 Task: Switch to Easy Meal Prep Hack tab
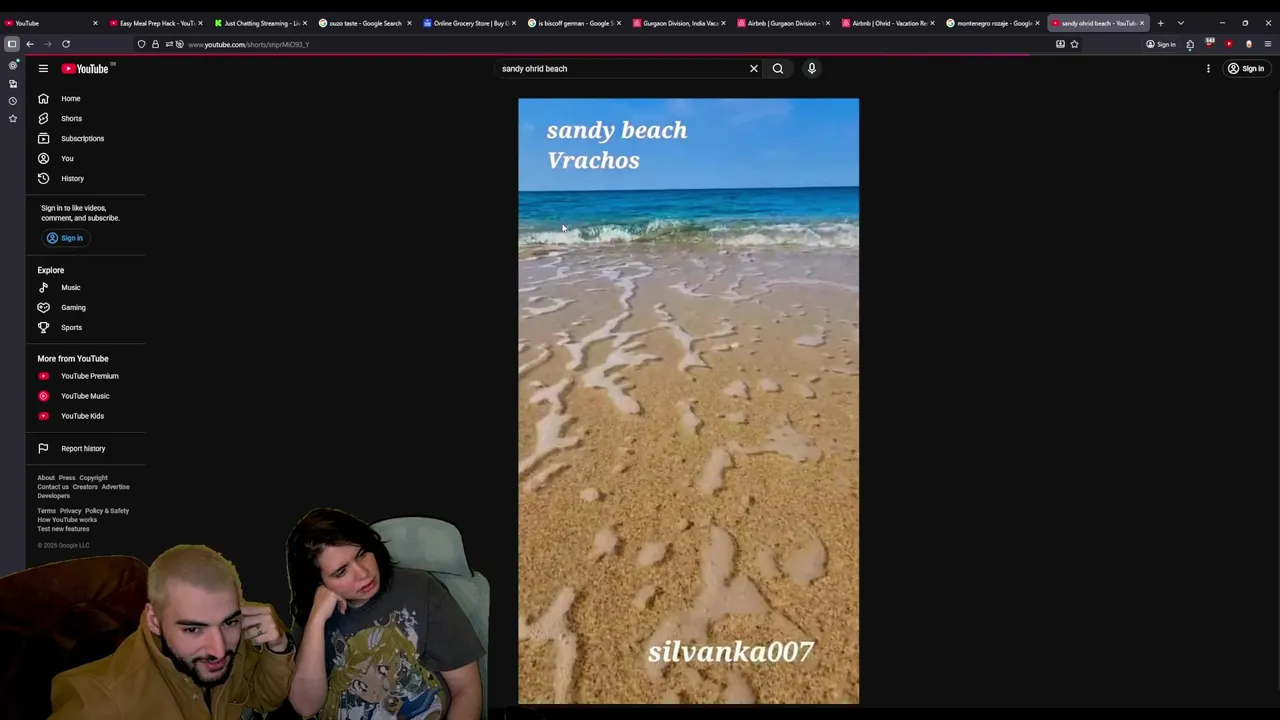(155, 23)
